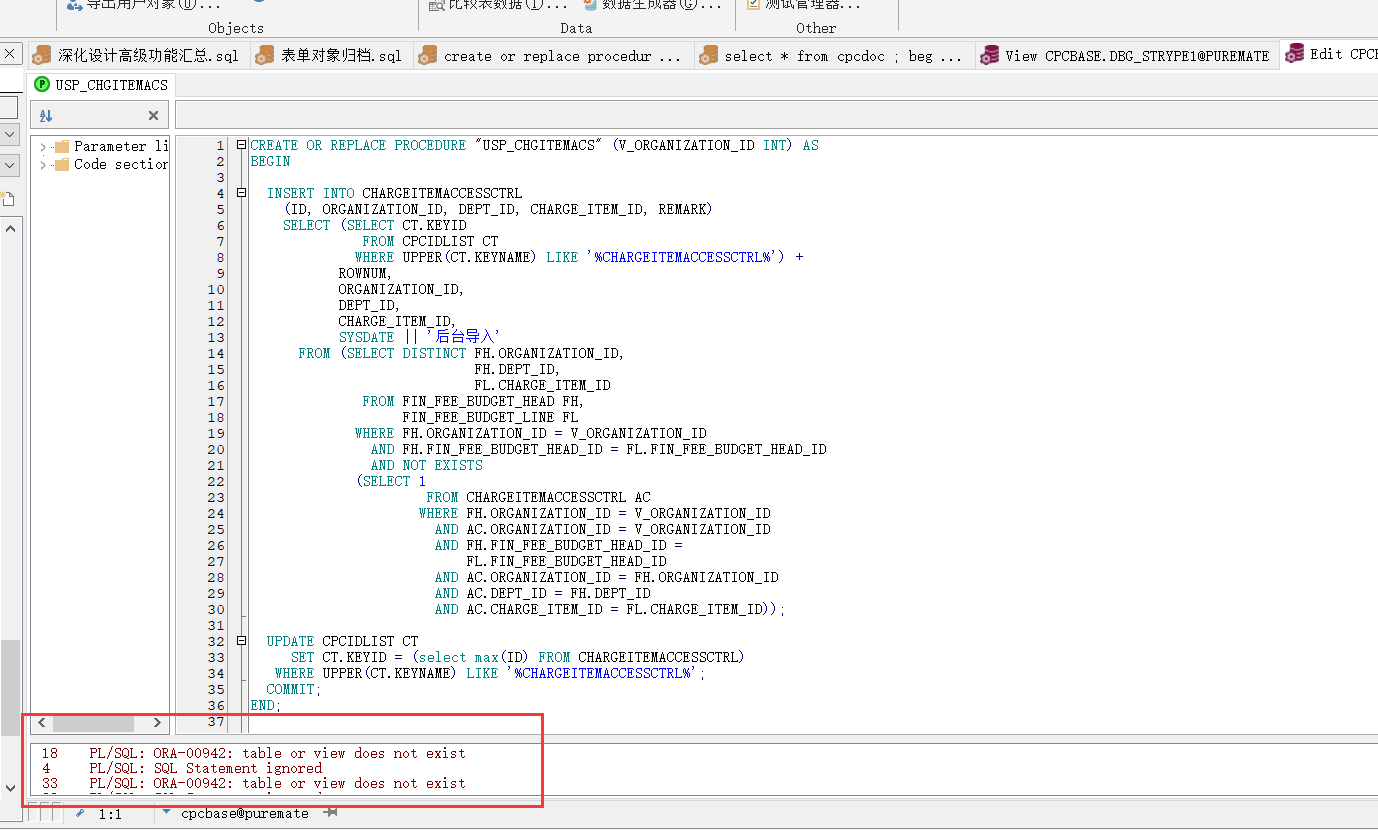The width and height of the screenshot is (1378, 830).
Task: Open the 'create or replace procedur ...' tab
Action: click(x=551, y=56)
